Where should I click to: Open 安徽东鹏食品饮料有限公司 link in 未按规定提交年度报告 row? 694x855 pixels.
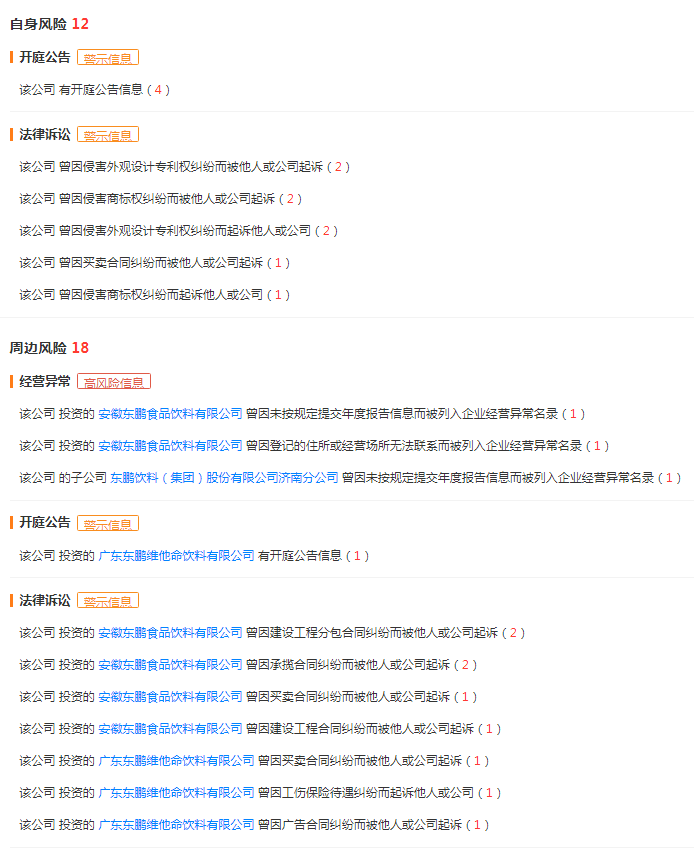[170, 414]
